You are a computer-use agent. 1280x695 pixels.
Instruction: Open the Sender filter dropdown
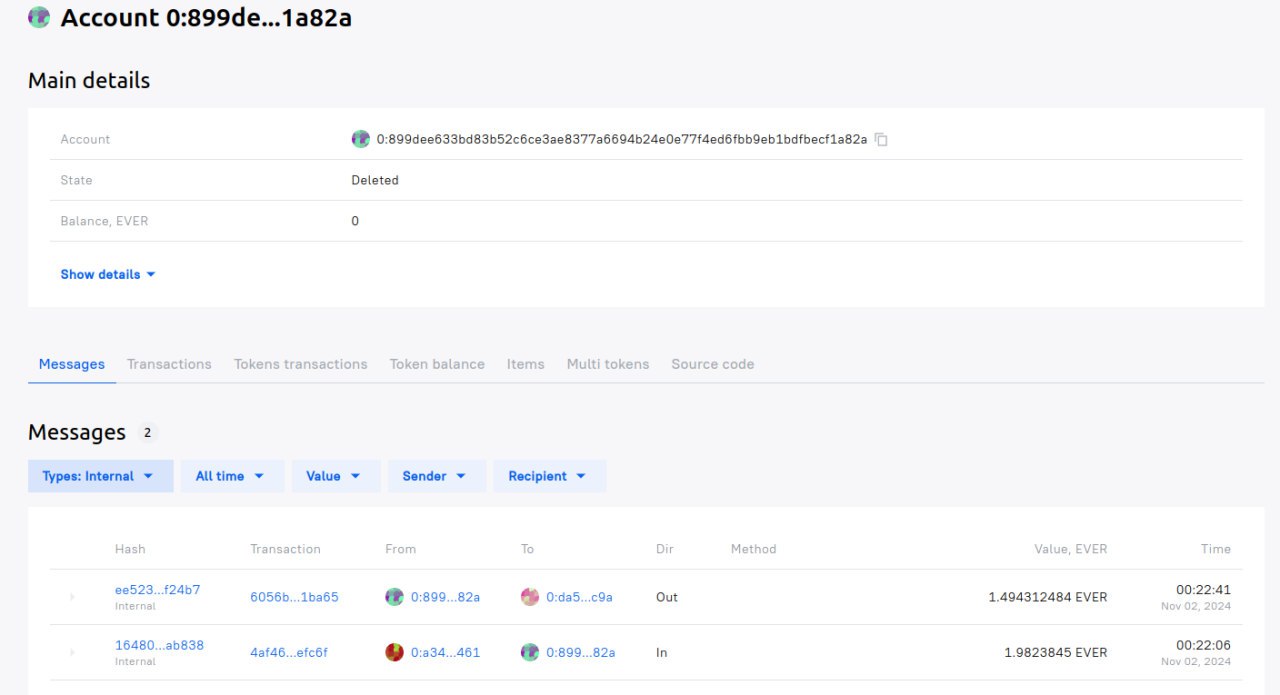[436, 476]
